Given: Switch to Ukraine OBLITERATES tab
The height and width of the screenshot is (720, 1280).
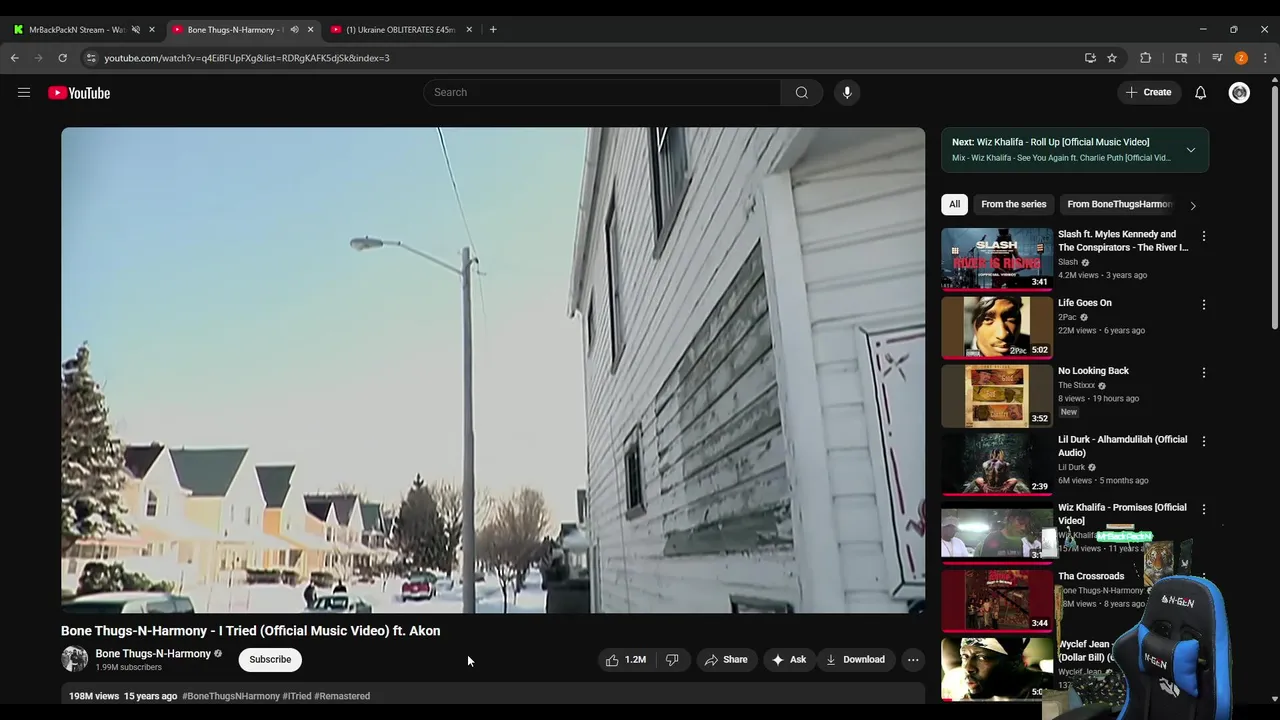Looking at the screenshot, I should [x=400, y=30].
